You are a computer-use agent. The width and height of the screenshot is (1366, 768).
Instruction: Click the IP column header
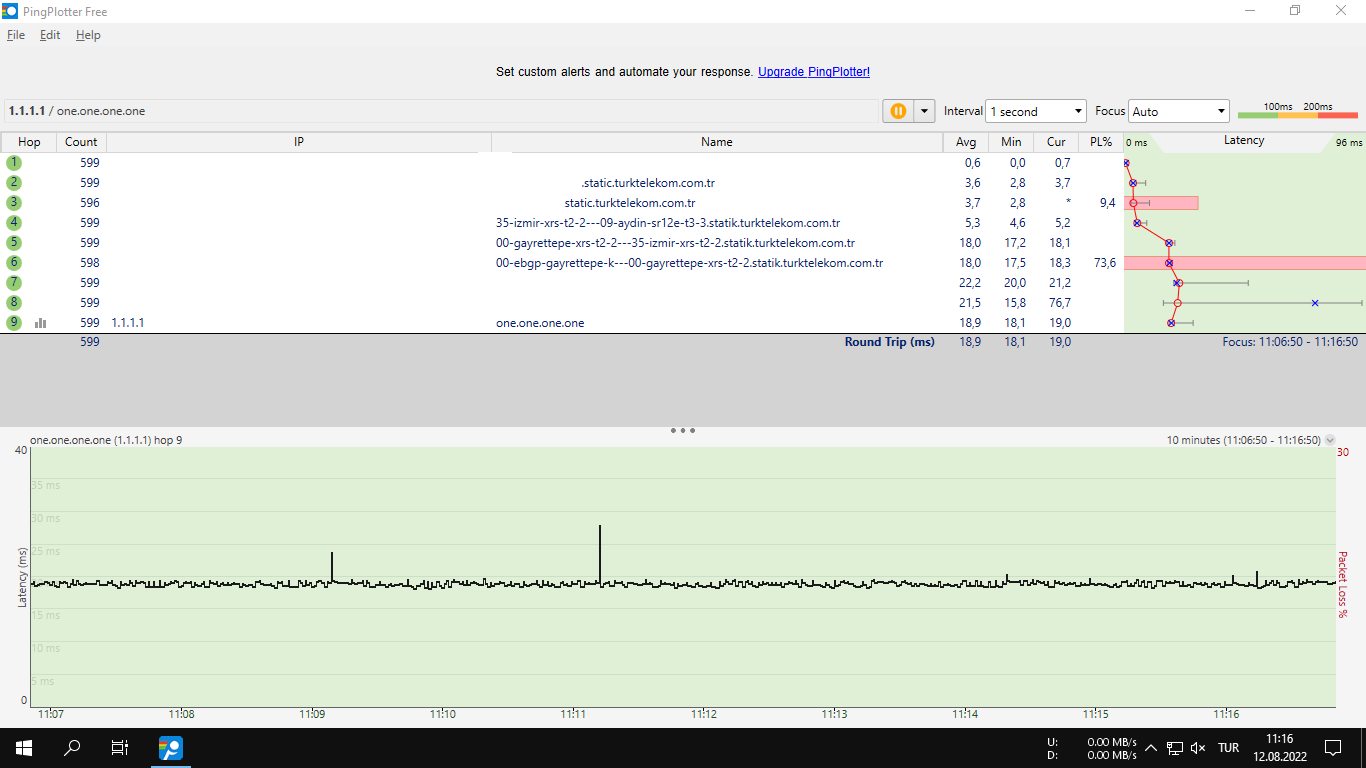tap(299, 142)
